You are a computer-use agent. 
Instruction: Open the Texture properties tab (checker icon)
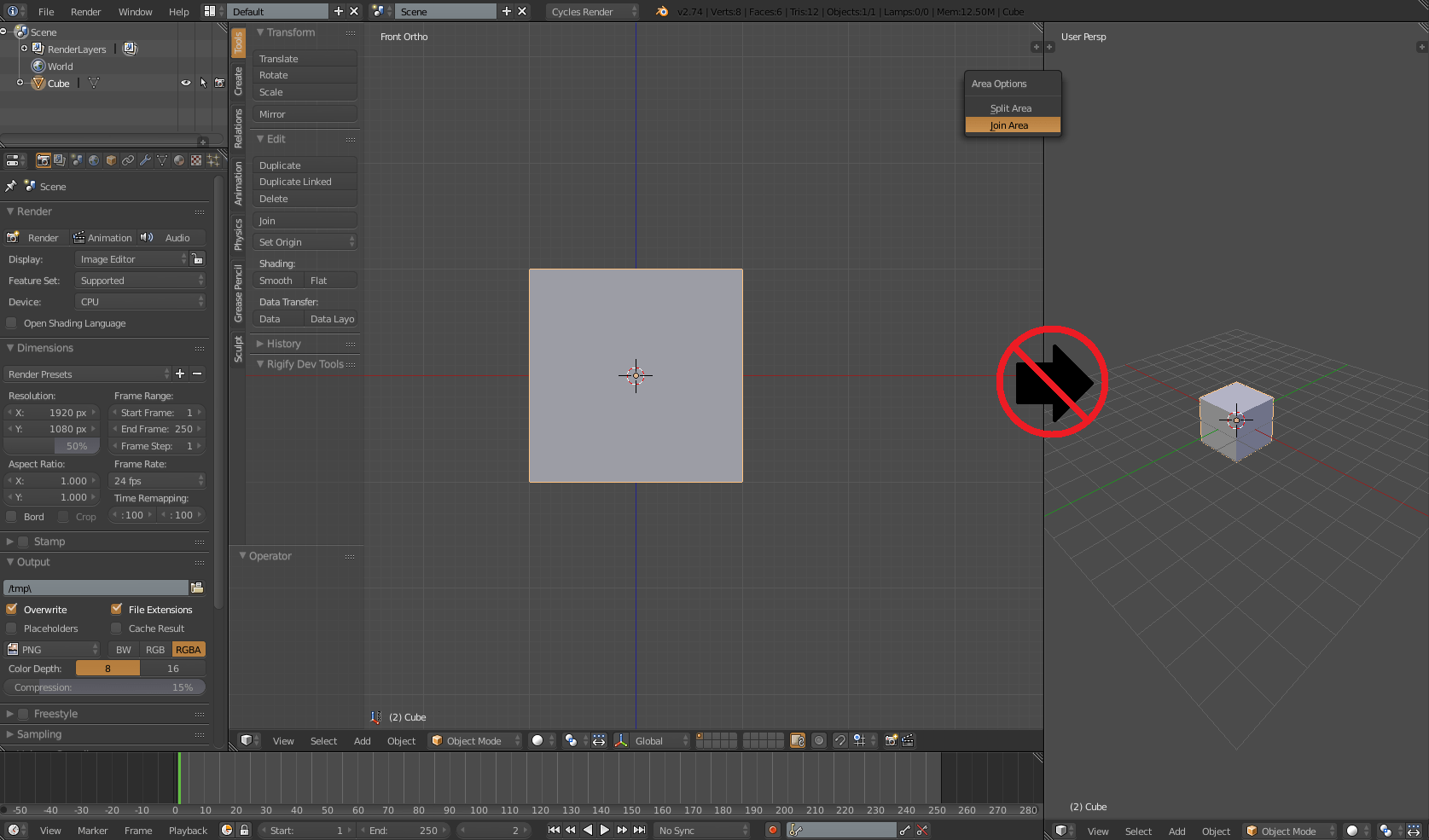(x=195, y=160)
